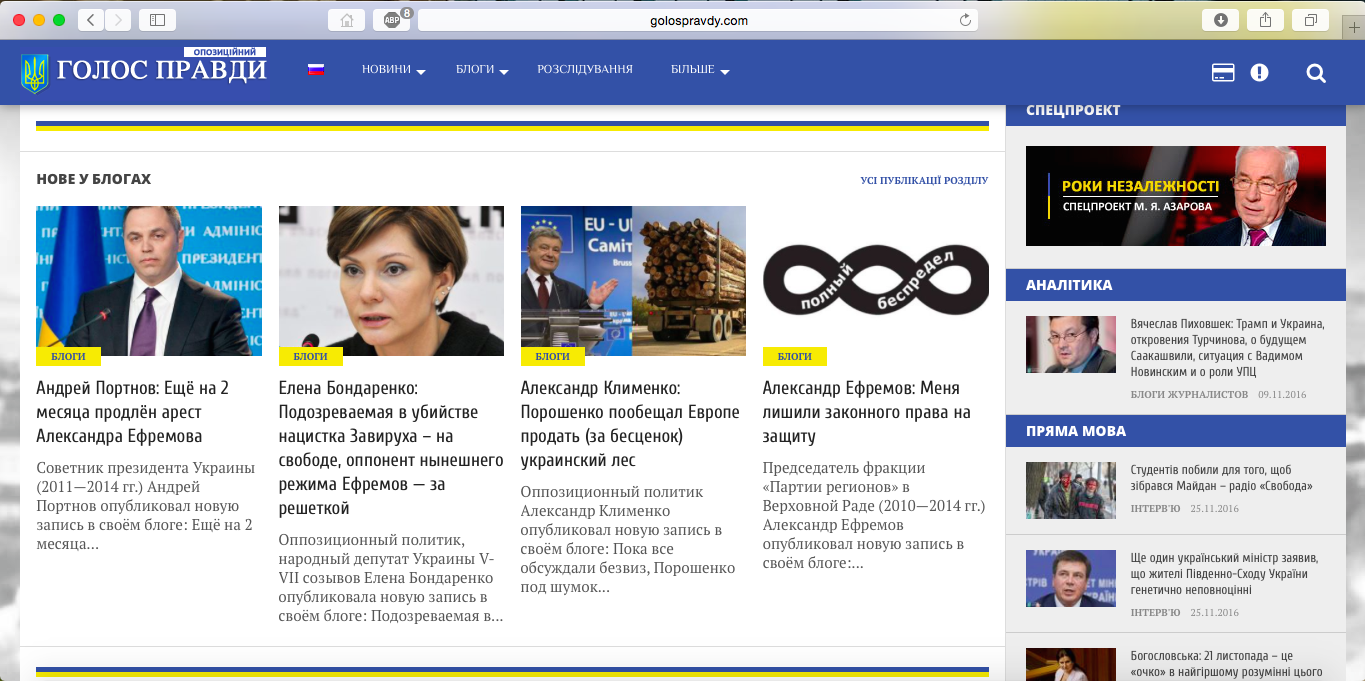
Task: Open УСІ ПУБЛІКАЦІЇ РОЗДІЛУ link
Action: 924,181
